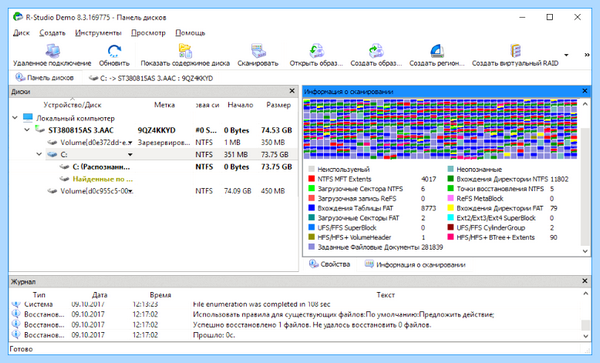Open dropdown arrow next to C: partition
This screenshot has height=363, width=600.
[x=130, y=155]
